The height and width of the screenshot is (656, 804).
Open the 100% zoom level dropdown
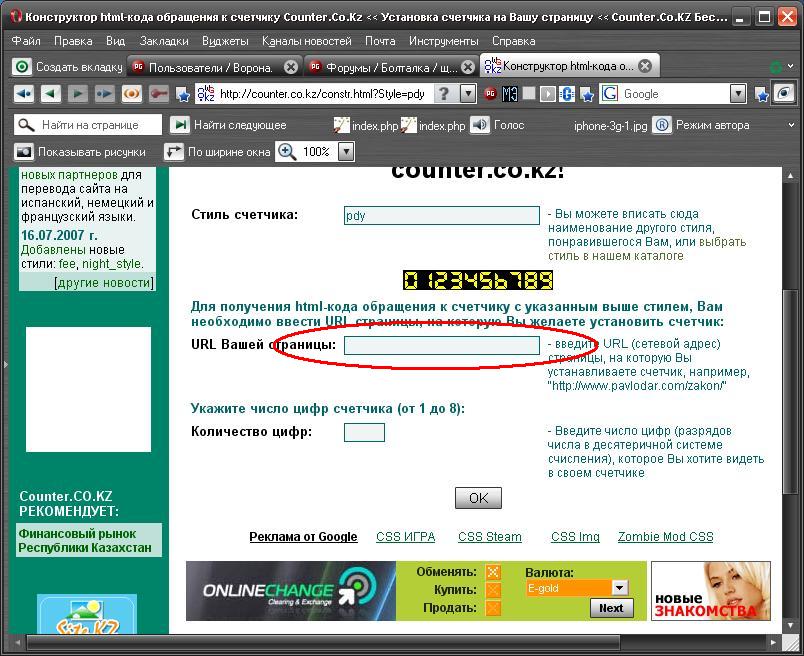point(347,152)
